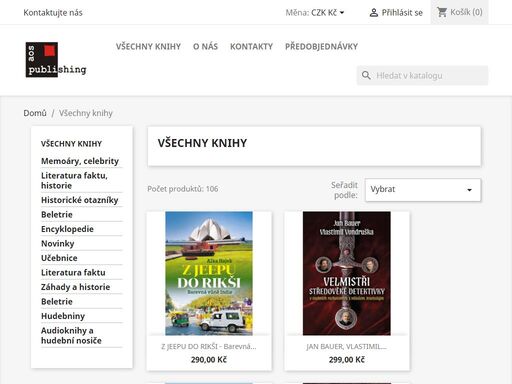
Task: Open the Seřadit podle Vybrat dropdown
Action: click(x=423, y=190)
